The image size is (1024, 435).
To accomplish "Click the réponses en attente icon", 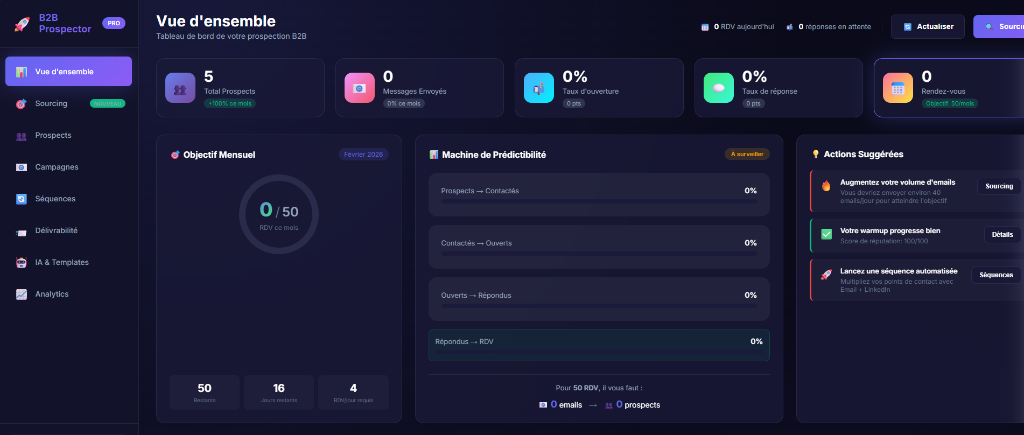I will coord(790,27).
